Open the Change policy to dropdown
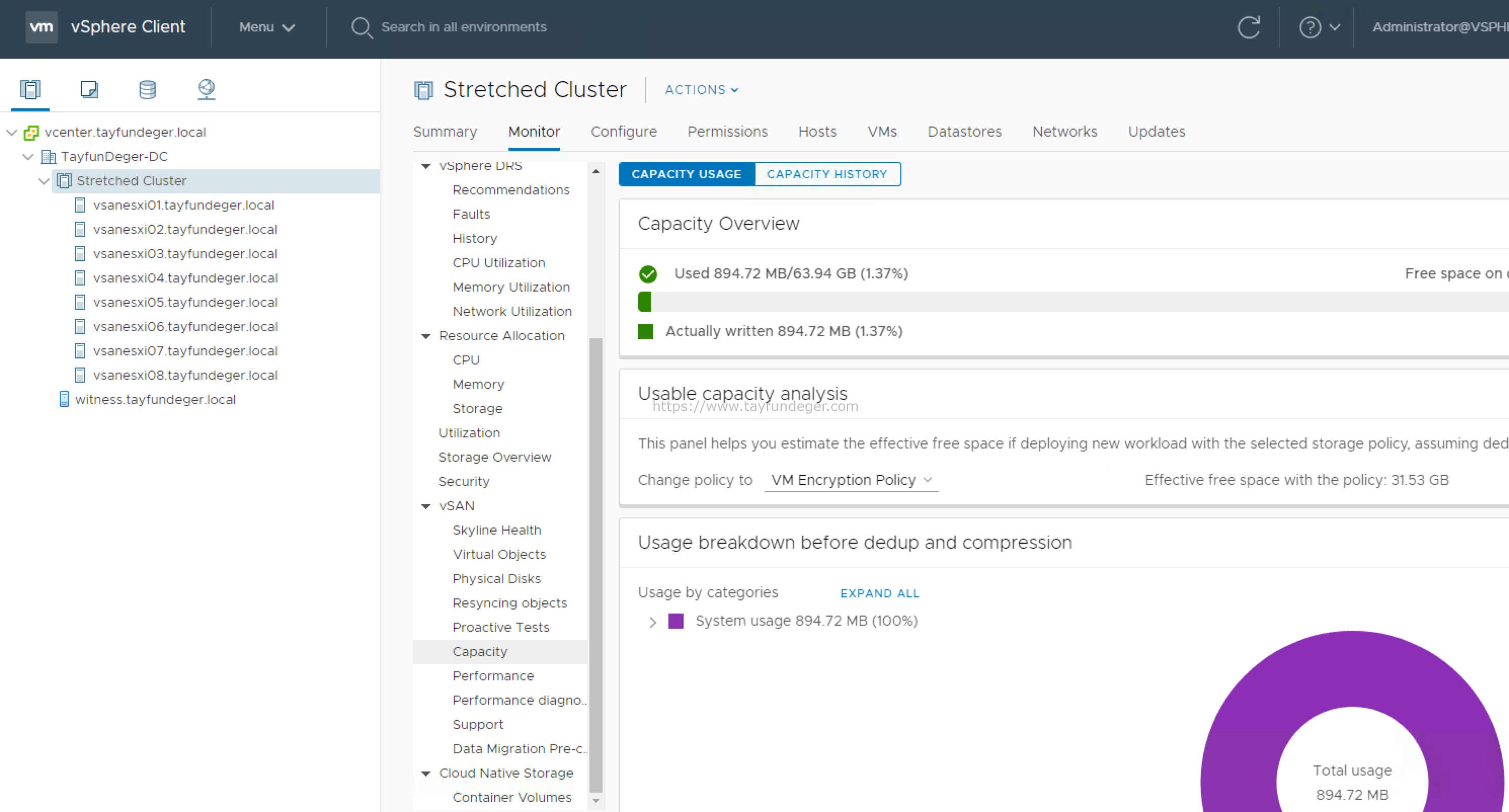The height and width of the screenshot is (812, 1509). click(x=851, y=480)
